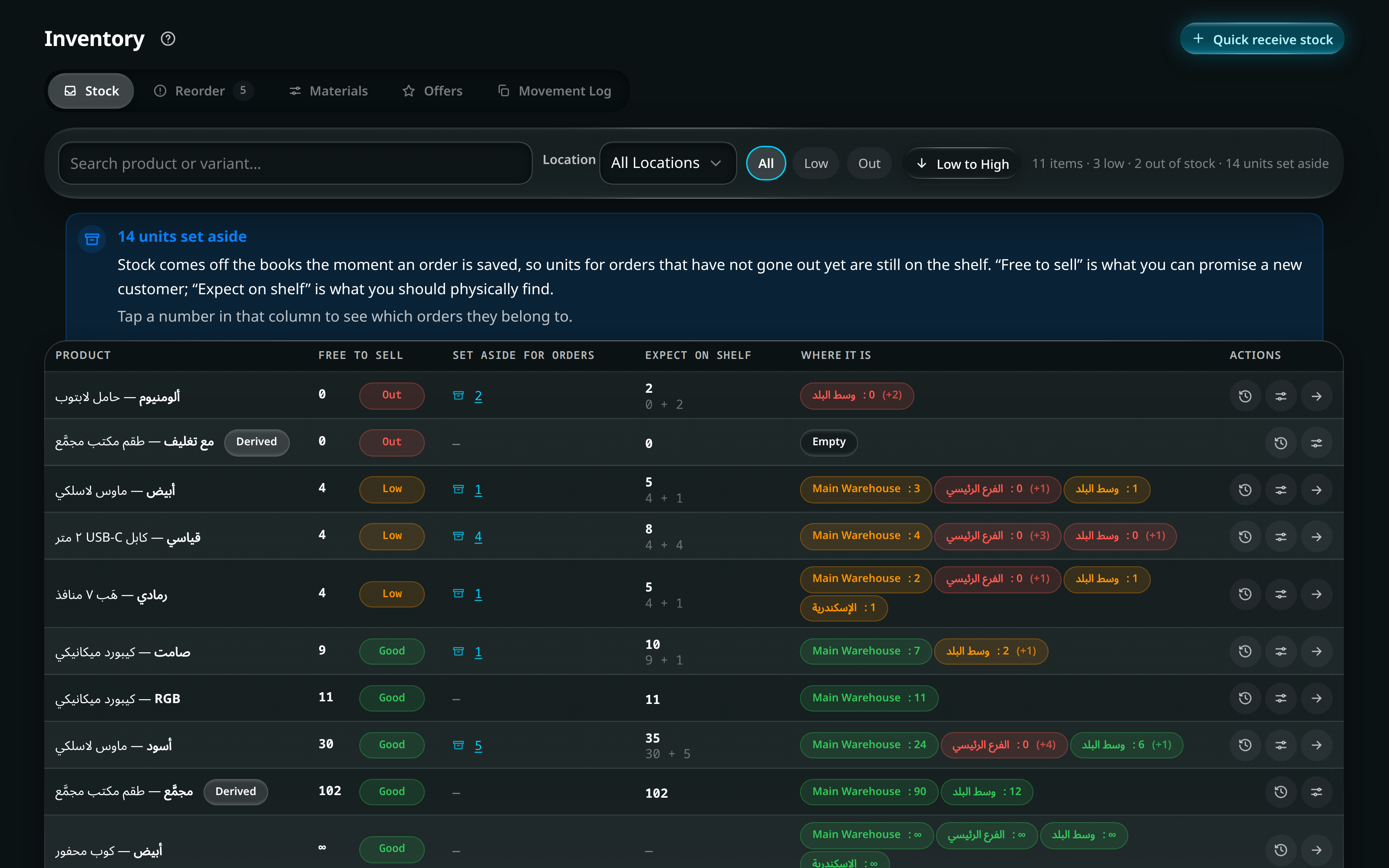Click the الإسكندرية : 1 location chip
Screen dimensions: 1389x868
pyautogui.click(x=844, y=608)
